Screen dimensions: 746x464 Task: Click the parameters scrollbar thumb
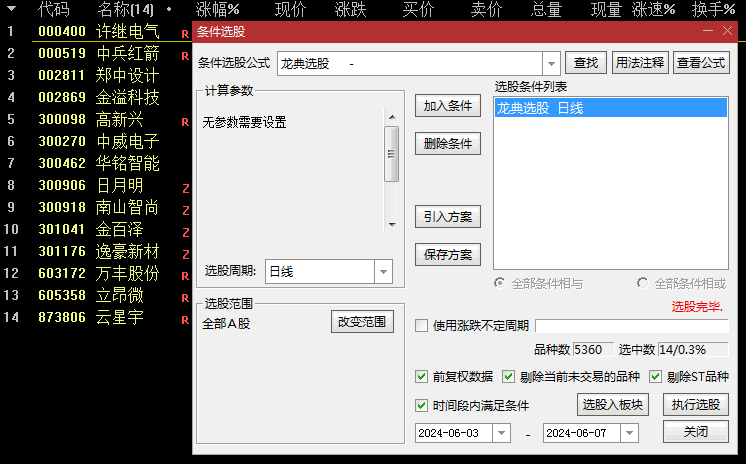392,154
